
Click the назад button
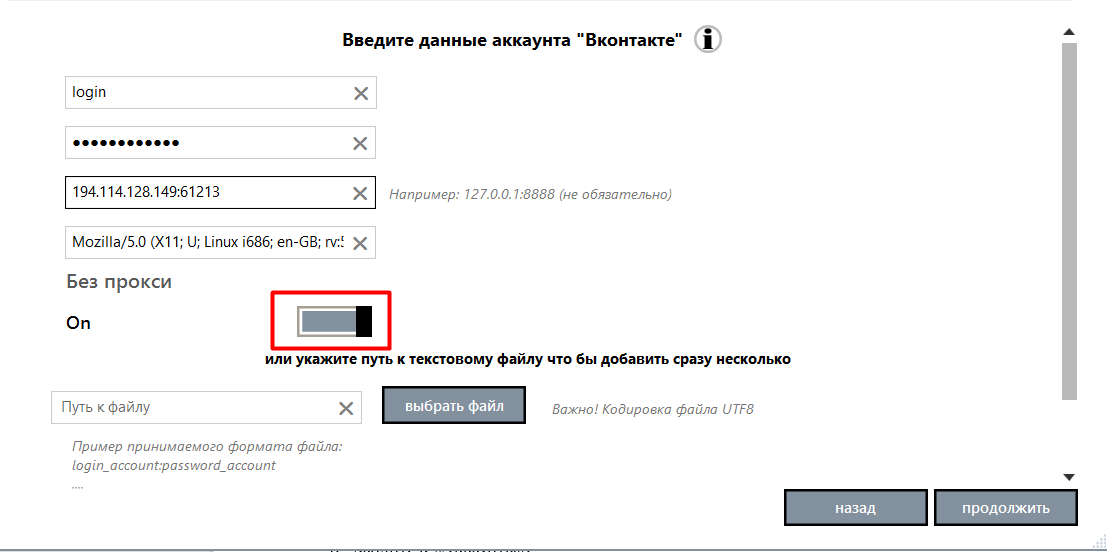tap(855, 508)
